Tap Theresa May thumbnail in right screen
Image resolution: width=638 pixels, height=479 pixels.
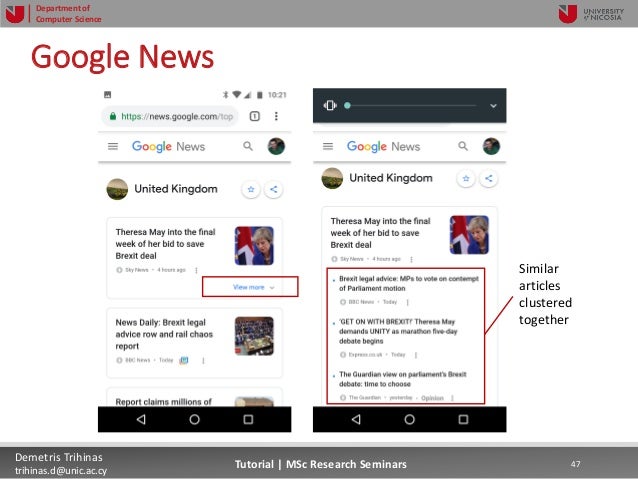(x=469, y=235)
